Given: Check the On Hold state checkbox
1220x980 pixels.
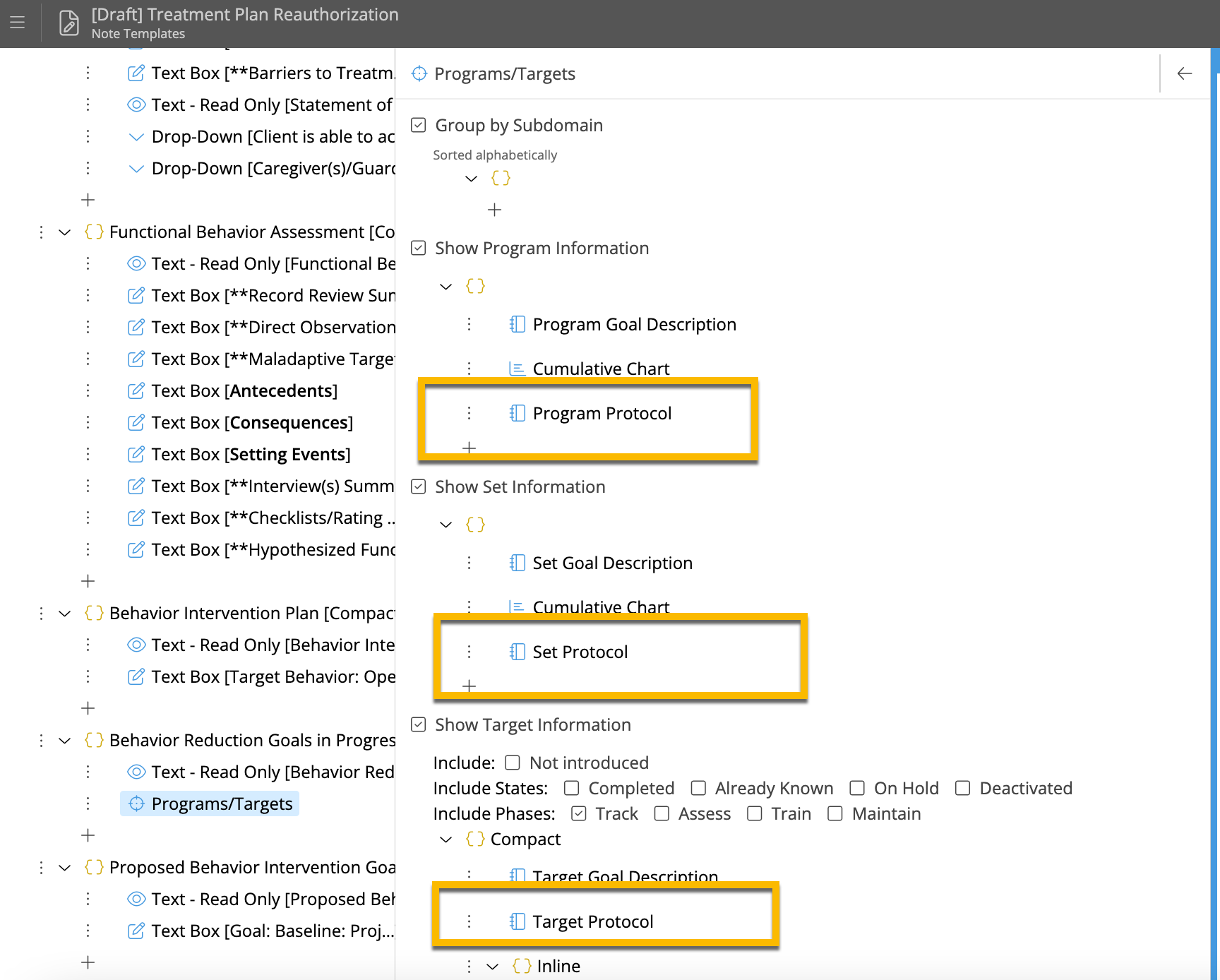Looking at the screenshot, I should [857, 788].
